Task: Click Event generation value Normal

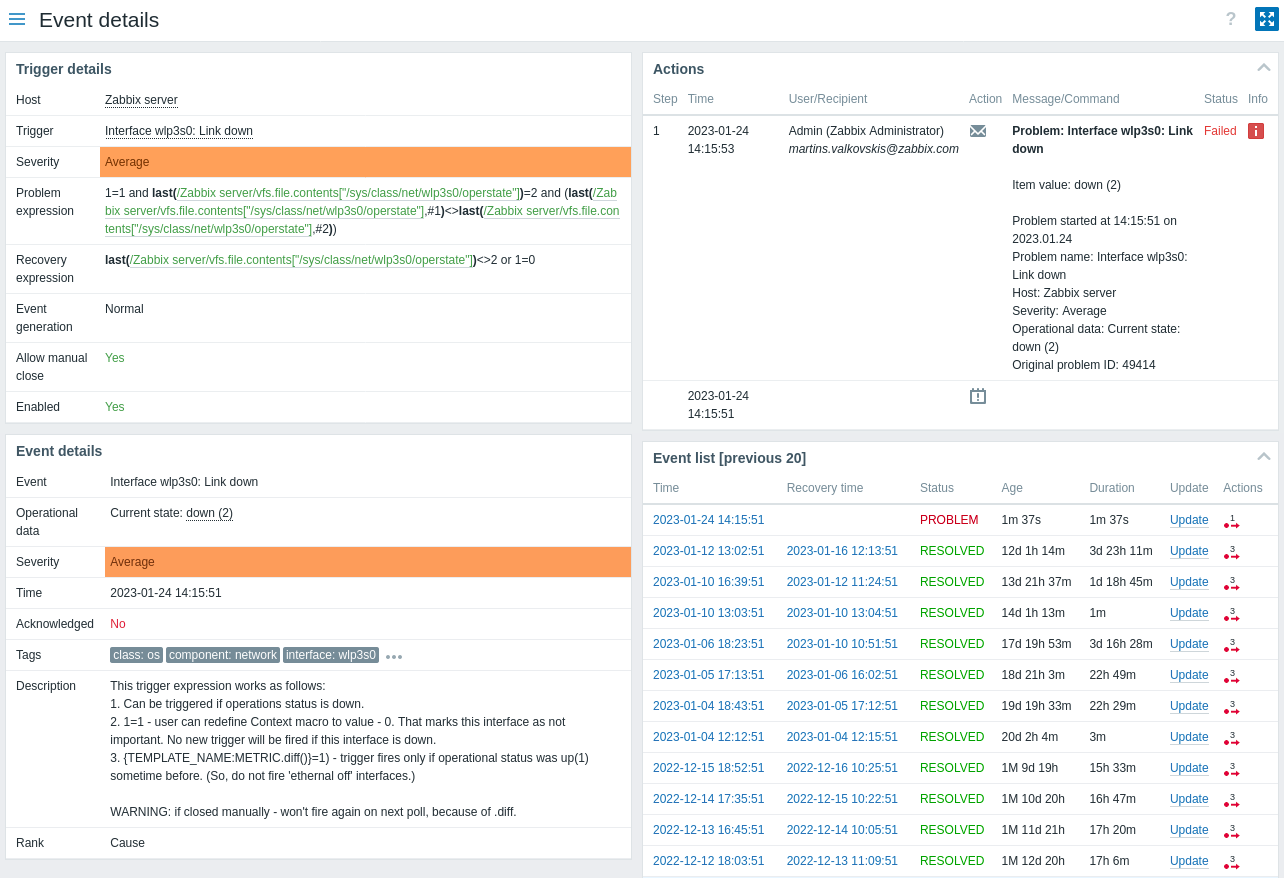Action: click(124, 309)
